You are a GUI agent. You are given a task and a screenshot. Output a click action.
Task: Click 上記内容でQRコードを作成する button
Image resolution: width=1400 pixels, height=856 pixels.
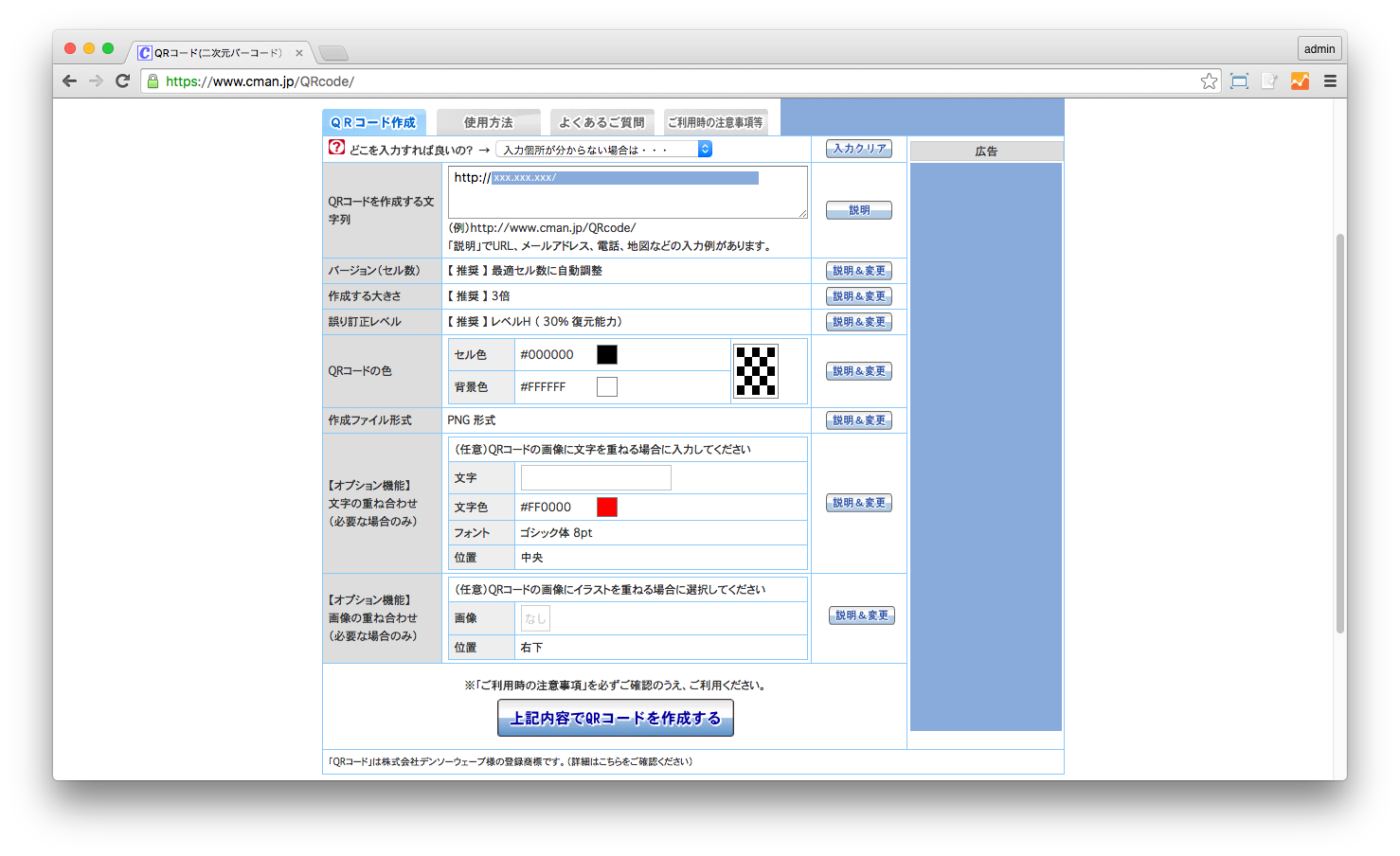(x=616, y=718)
